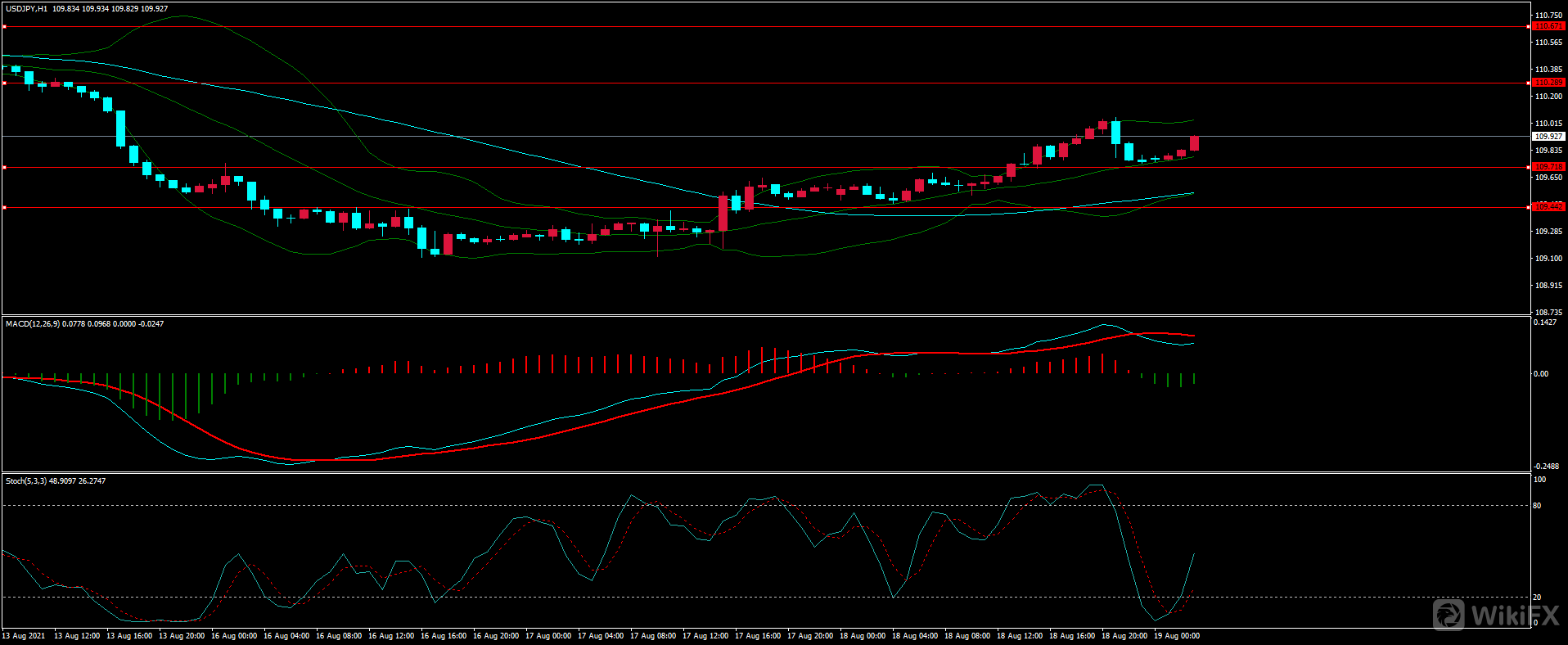Click the current price 109.927 label

coord(1548,137)
